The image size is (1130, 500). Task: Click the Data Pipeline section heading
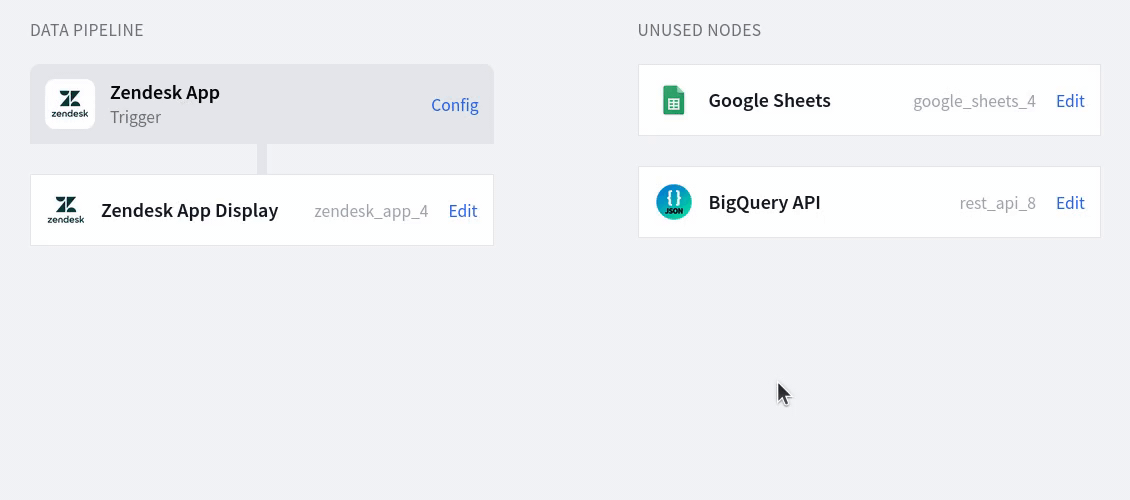click(87, 30)
